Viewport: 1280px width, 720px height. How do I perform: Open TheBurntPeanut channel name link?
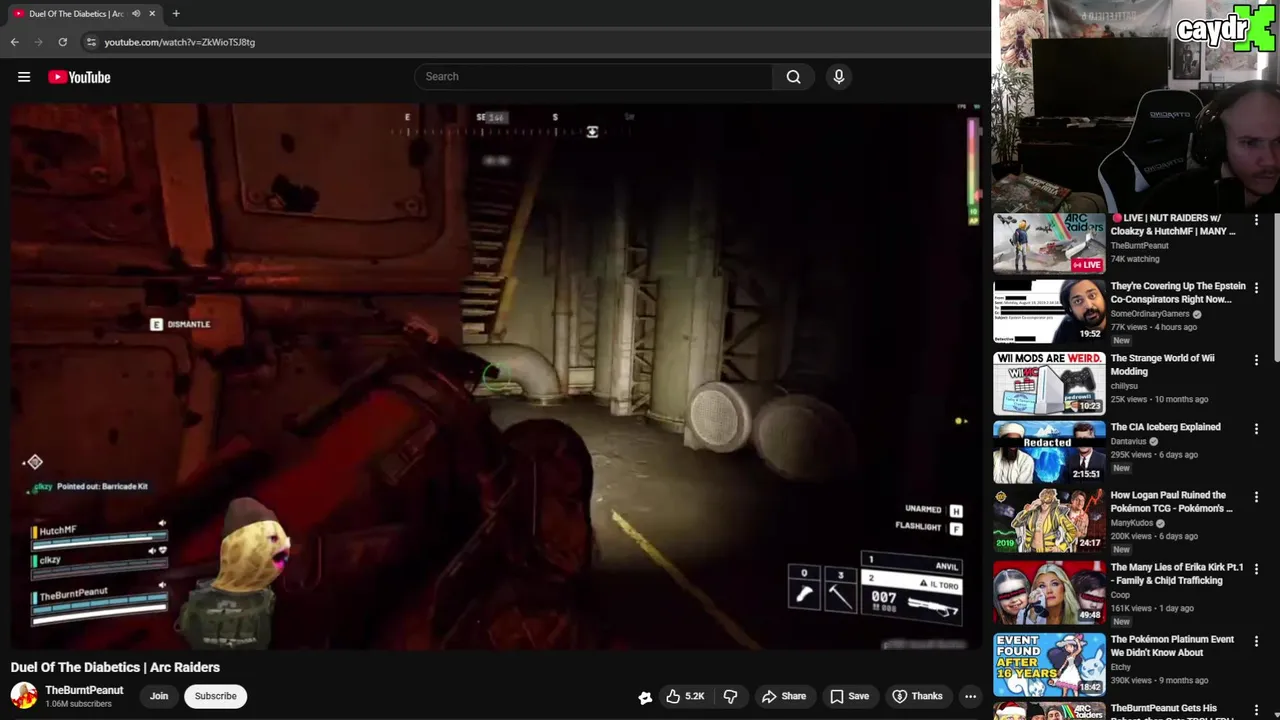point(84,690)
